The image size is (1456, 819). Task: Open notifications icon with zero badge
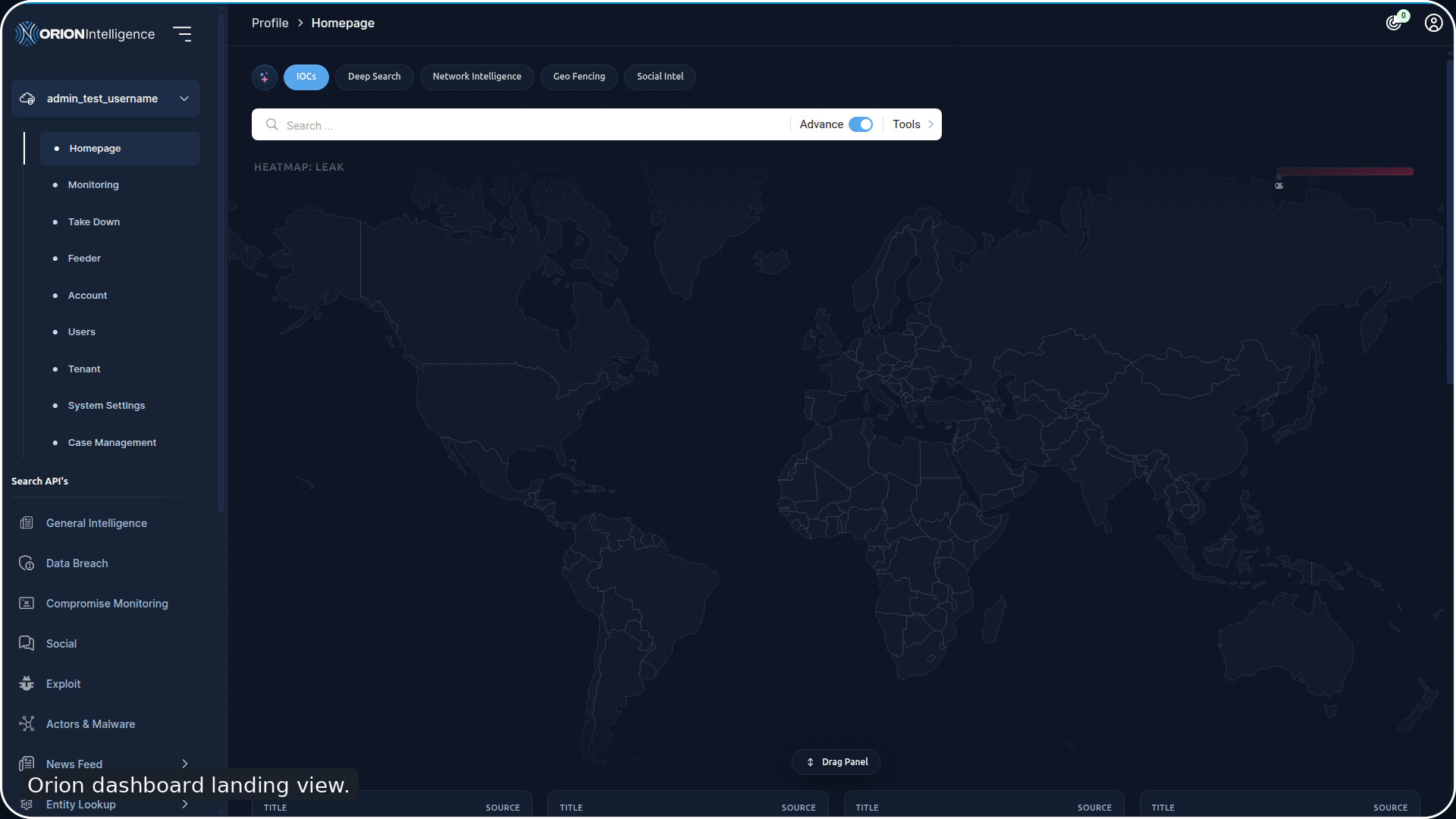(x=1395, y=21)
